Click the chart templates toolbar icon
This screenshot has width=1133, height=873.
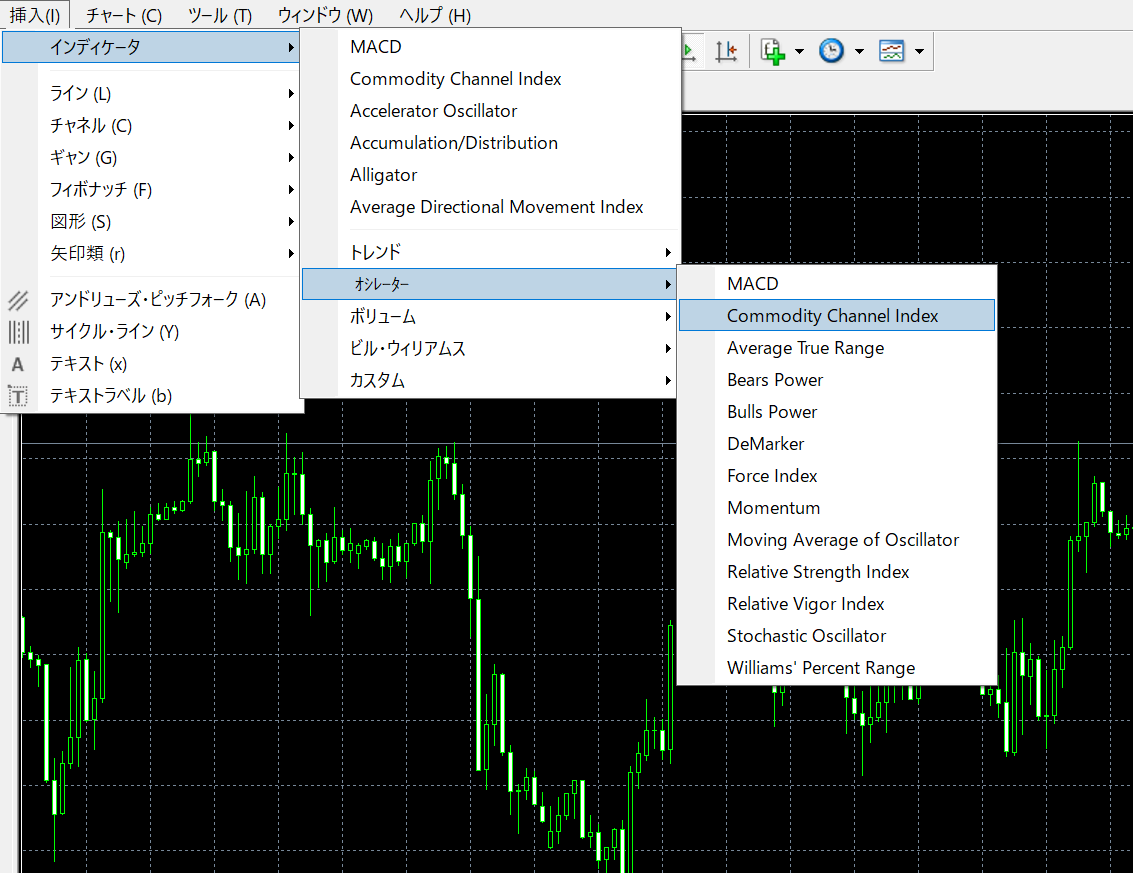[x=892, y=51]
